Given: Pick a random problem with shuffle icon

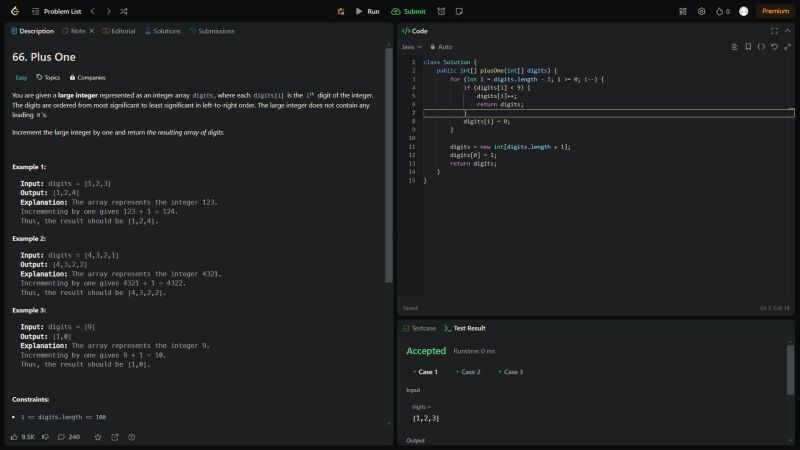Looking at the screenshot, I should click(124, 11).
